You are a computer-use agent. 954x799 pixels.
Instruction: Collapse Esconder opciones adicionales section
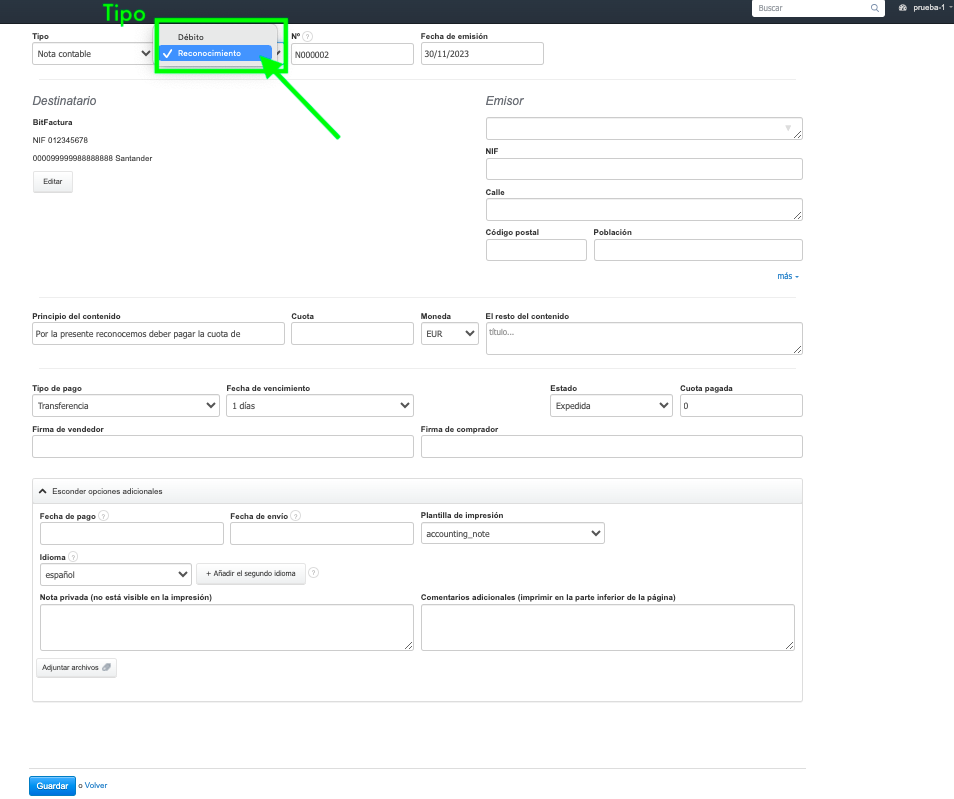(100, 491)
